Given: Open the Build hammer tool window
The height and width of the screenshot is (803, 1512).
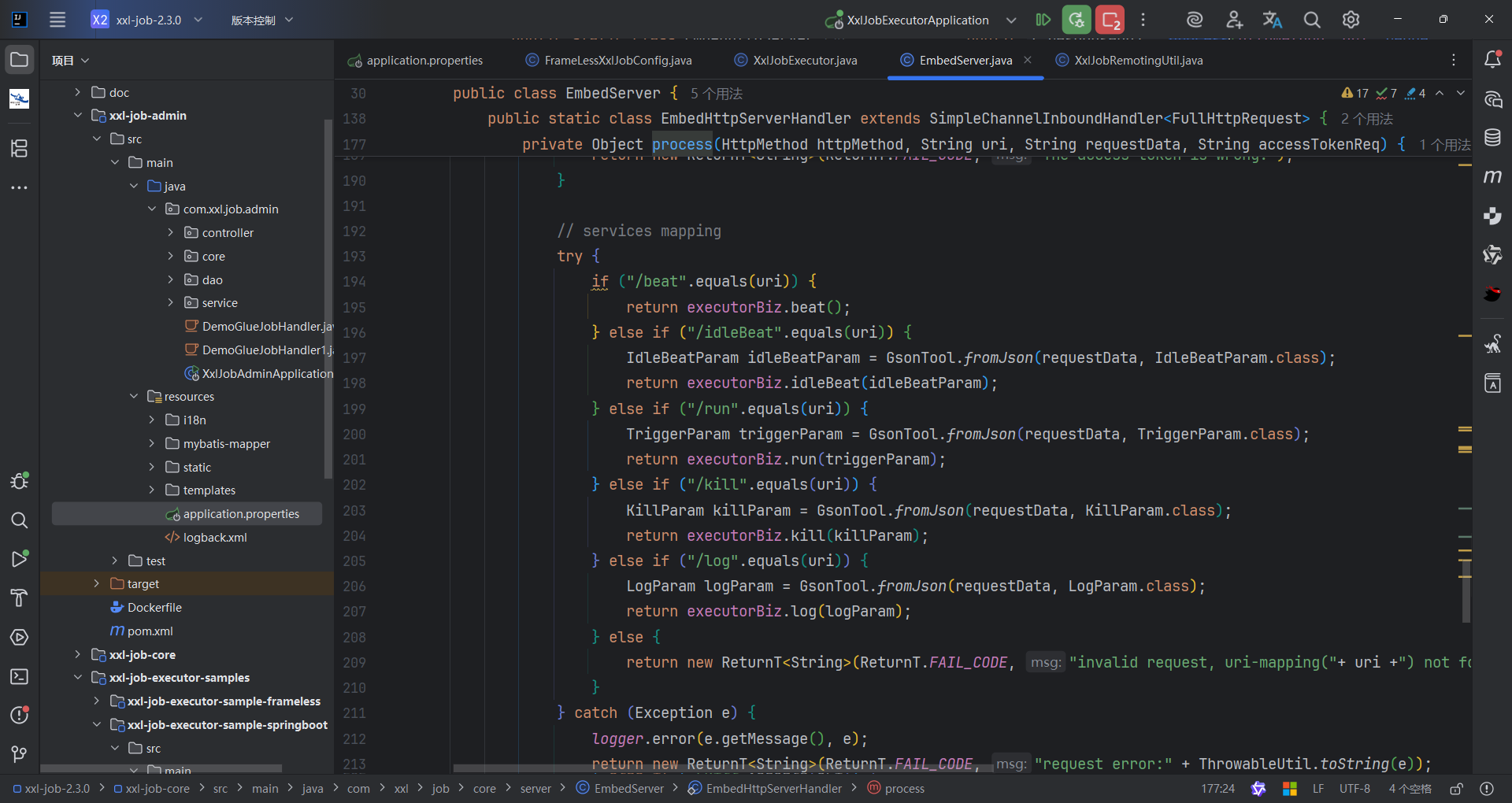Looking at the screenshot, I should coord(20,598).
